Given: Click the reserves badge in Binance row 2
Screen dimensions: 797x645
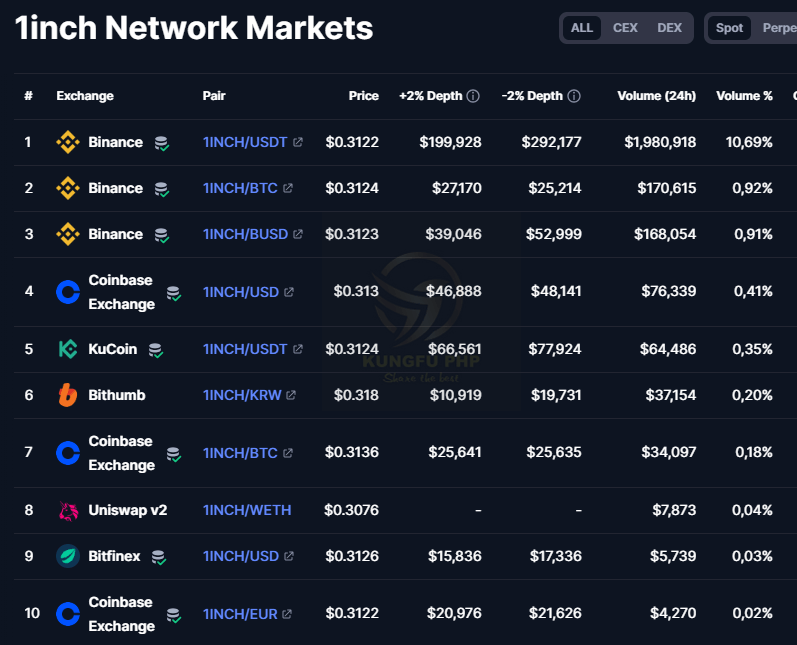Looking at the screenshot, I should click(162, 190).
